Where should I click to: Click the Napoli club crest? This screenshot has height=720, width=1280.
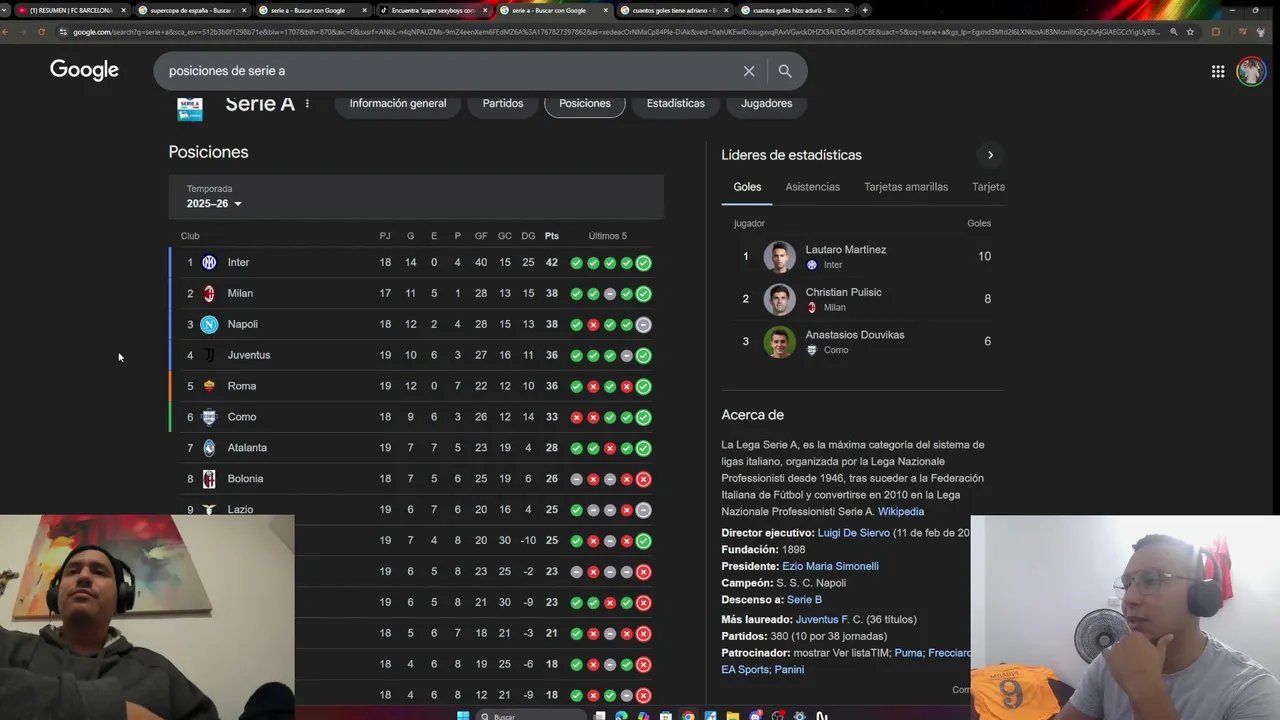[x=209, y=325]
